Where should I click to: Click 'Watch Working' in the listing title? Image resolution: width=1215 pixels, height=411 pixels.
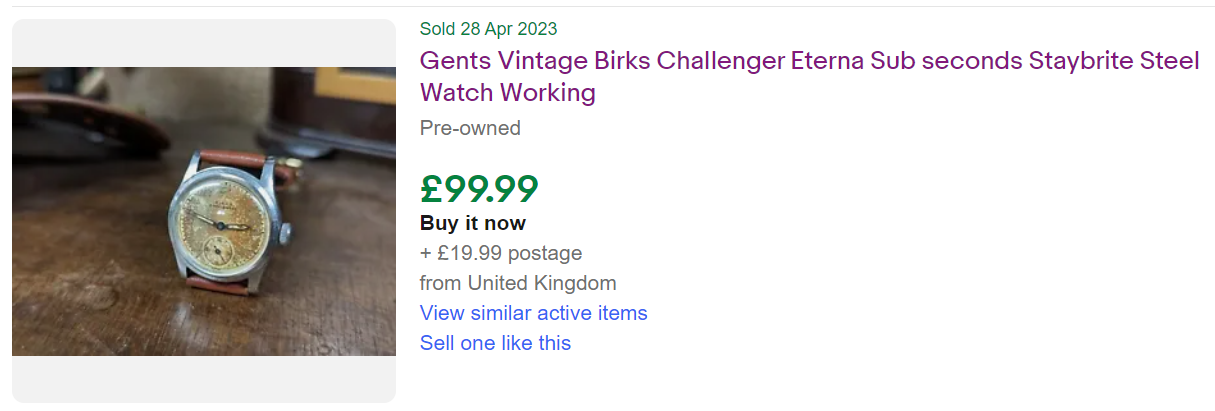pyautogui.click(x=507, y=93)
